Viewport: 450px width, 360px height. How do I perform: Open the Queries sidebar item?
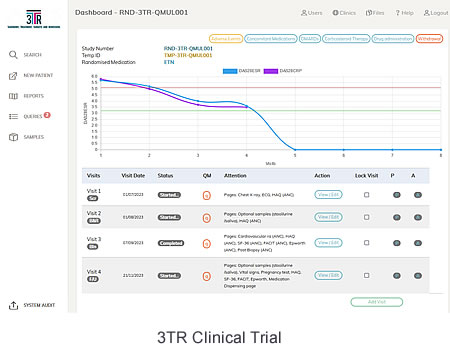tap(25, 116)
